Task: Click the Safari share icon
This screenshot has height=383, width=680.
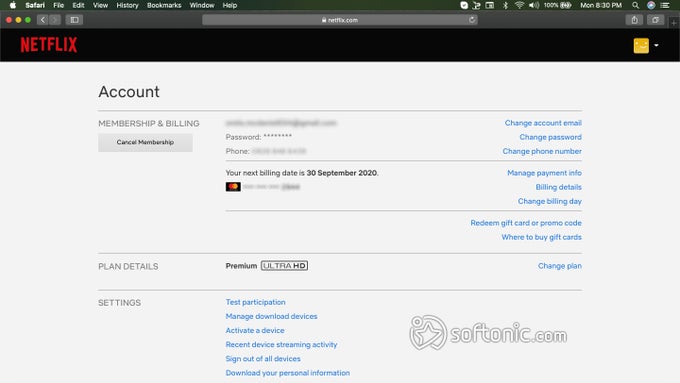Action: (x=634, y=20)
